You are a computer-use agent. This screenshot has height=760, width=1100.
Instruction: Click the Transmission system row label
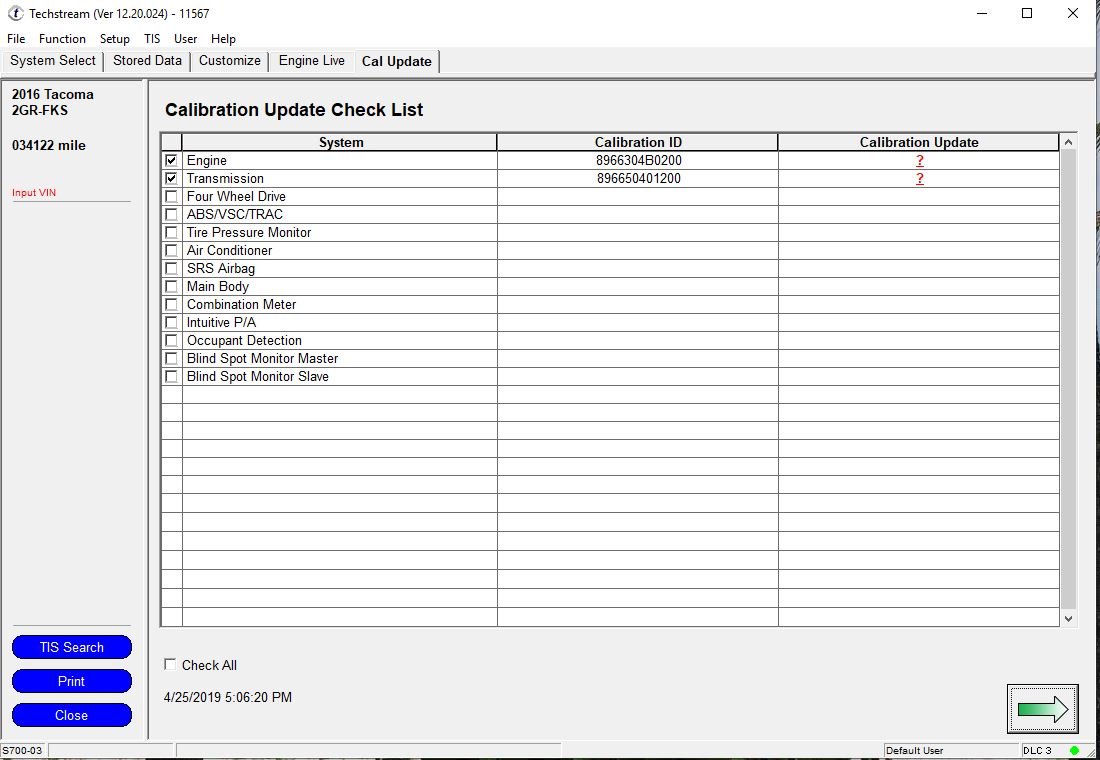pos(225,178)
